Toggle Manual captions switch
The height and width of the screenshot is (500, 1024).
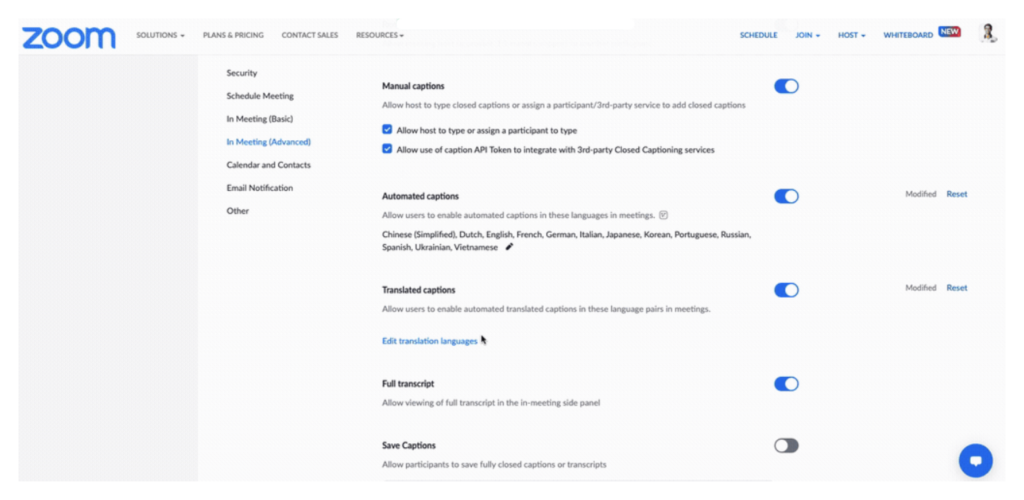[x=786, y=86]
